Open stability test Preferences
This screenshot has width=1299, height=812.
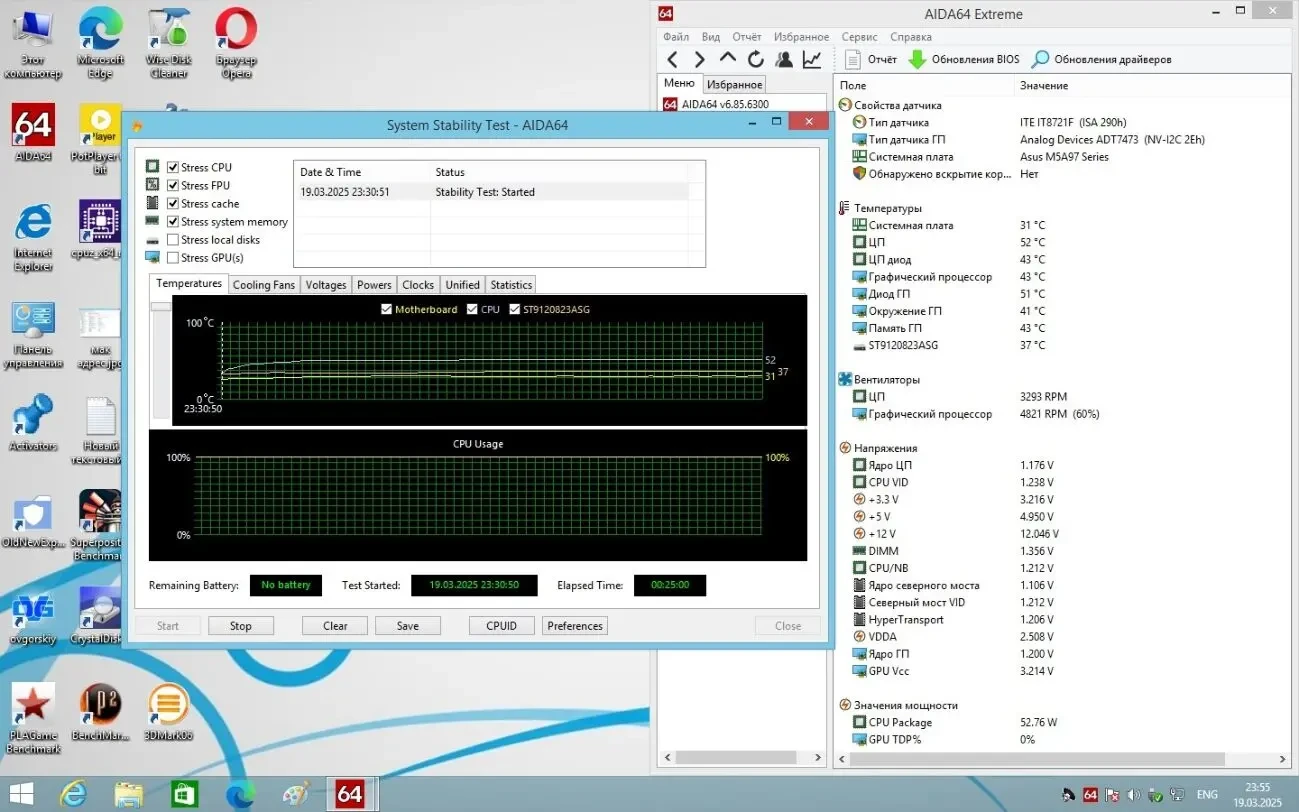(x=575, y=626)
